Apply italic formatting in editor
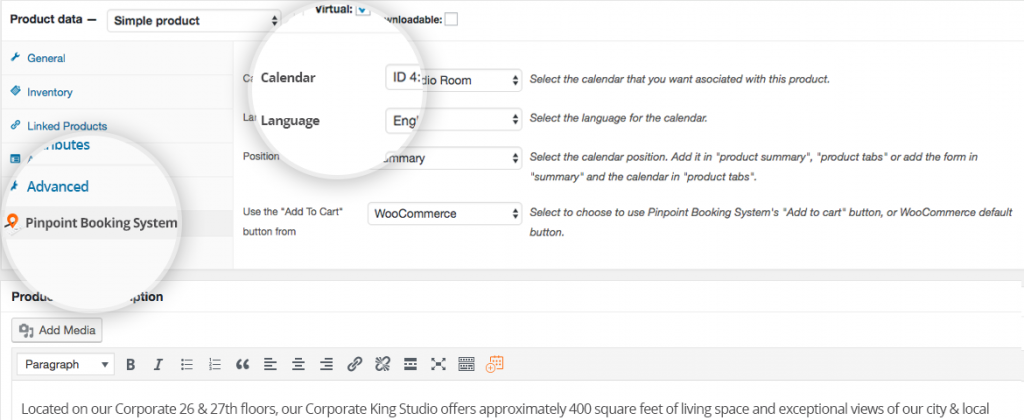1024x420 pixels. [x=157, y=364]
